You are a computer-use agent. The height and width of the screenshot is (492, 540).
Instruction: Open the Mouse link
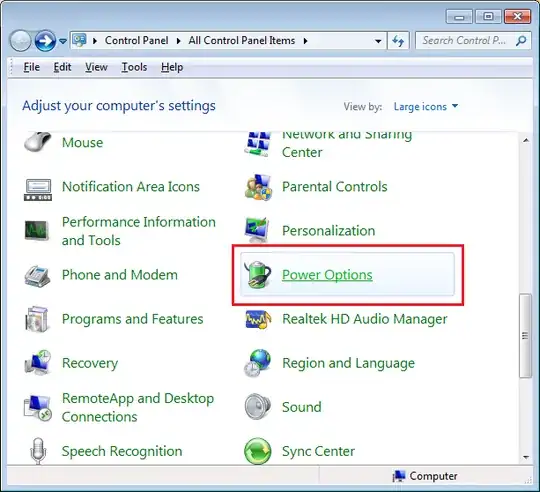point(83,142)
